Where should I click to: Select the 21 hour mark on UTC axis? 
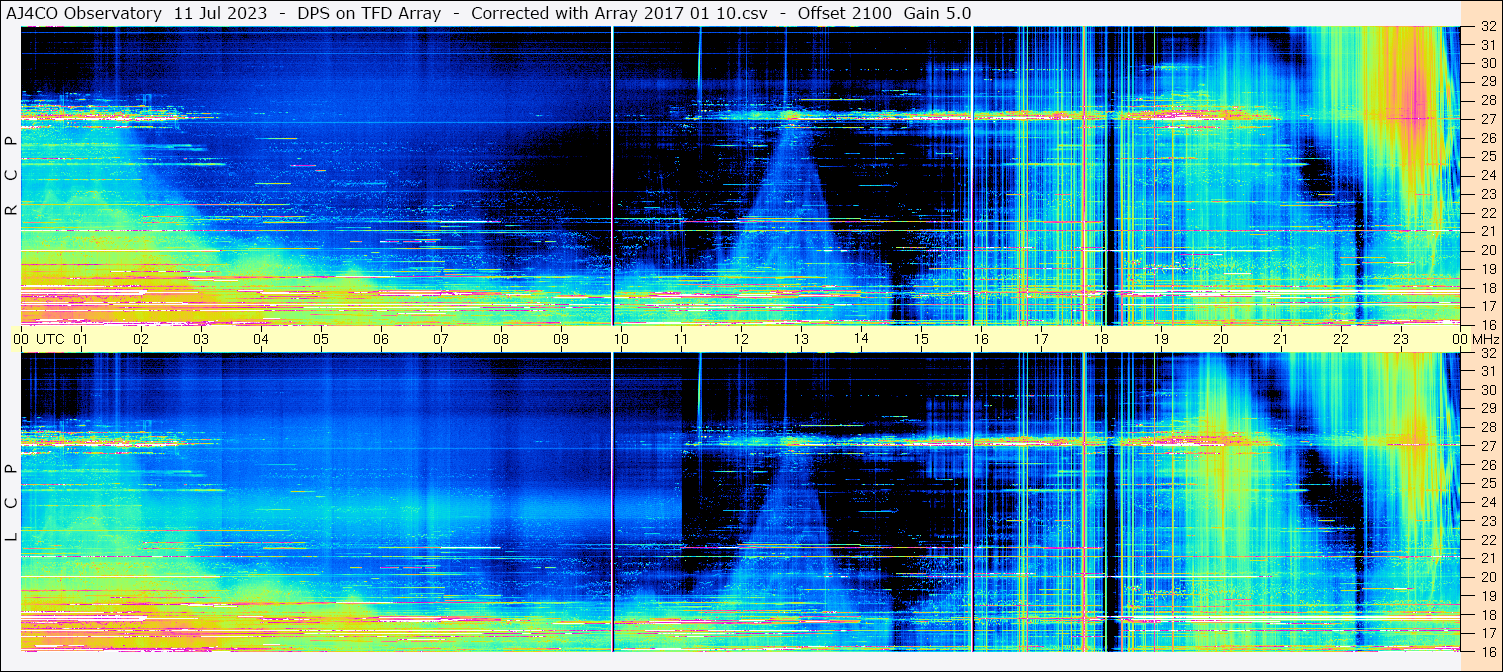(x=1281, y=339)
